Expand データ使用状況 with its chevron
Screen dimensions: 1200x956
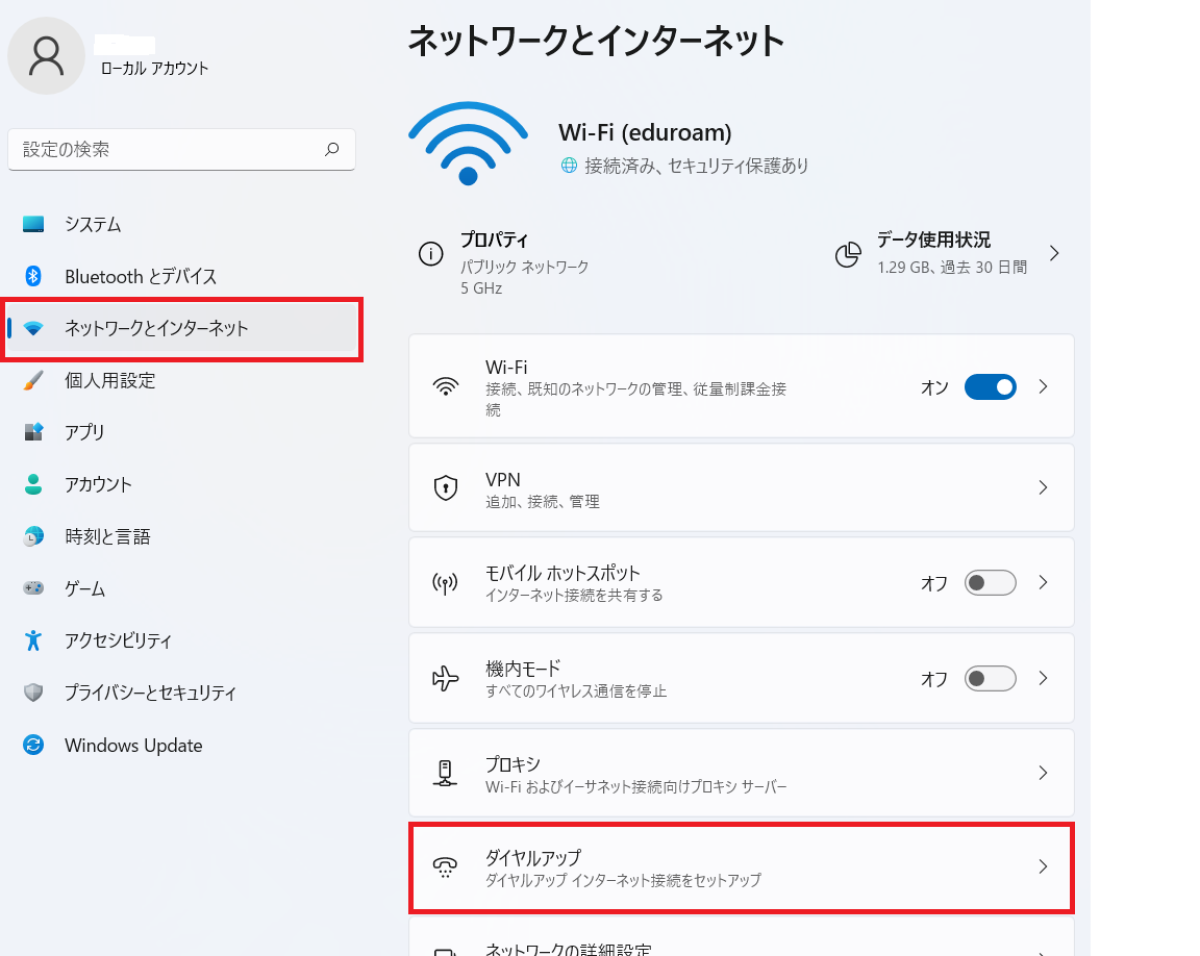1053,253
